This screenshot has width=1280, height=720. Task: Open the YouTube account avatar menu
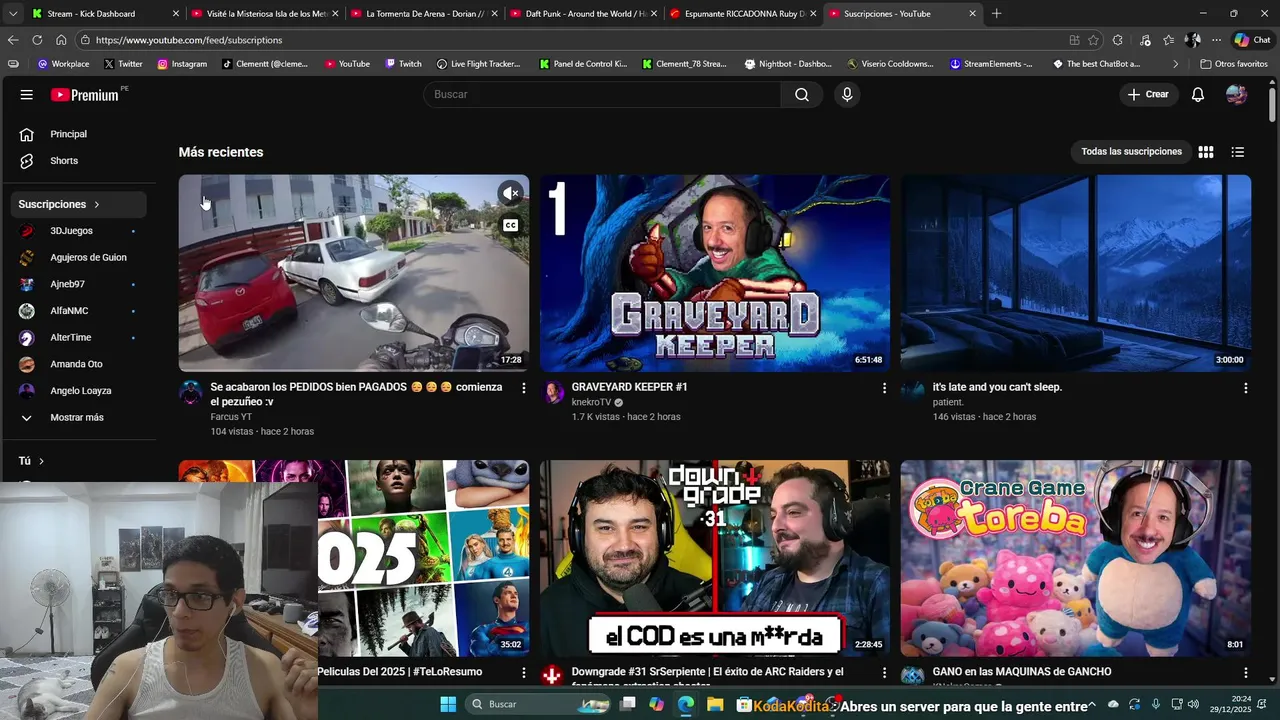[x=1236, y=94]
